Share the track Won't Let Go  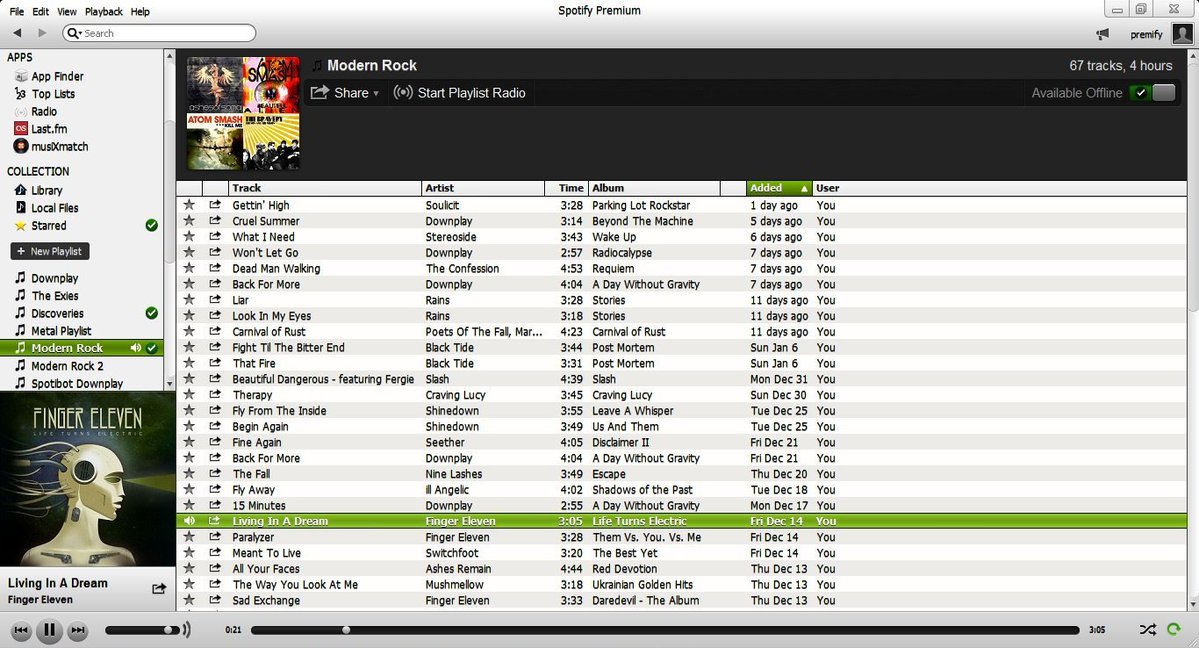(x=215, y=252)
